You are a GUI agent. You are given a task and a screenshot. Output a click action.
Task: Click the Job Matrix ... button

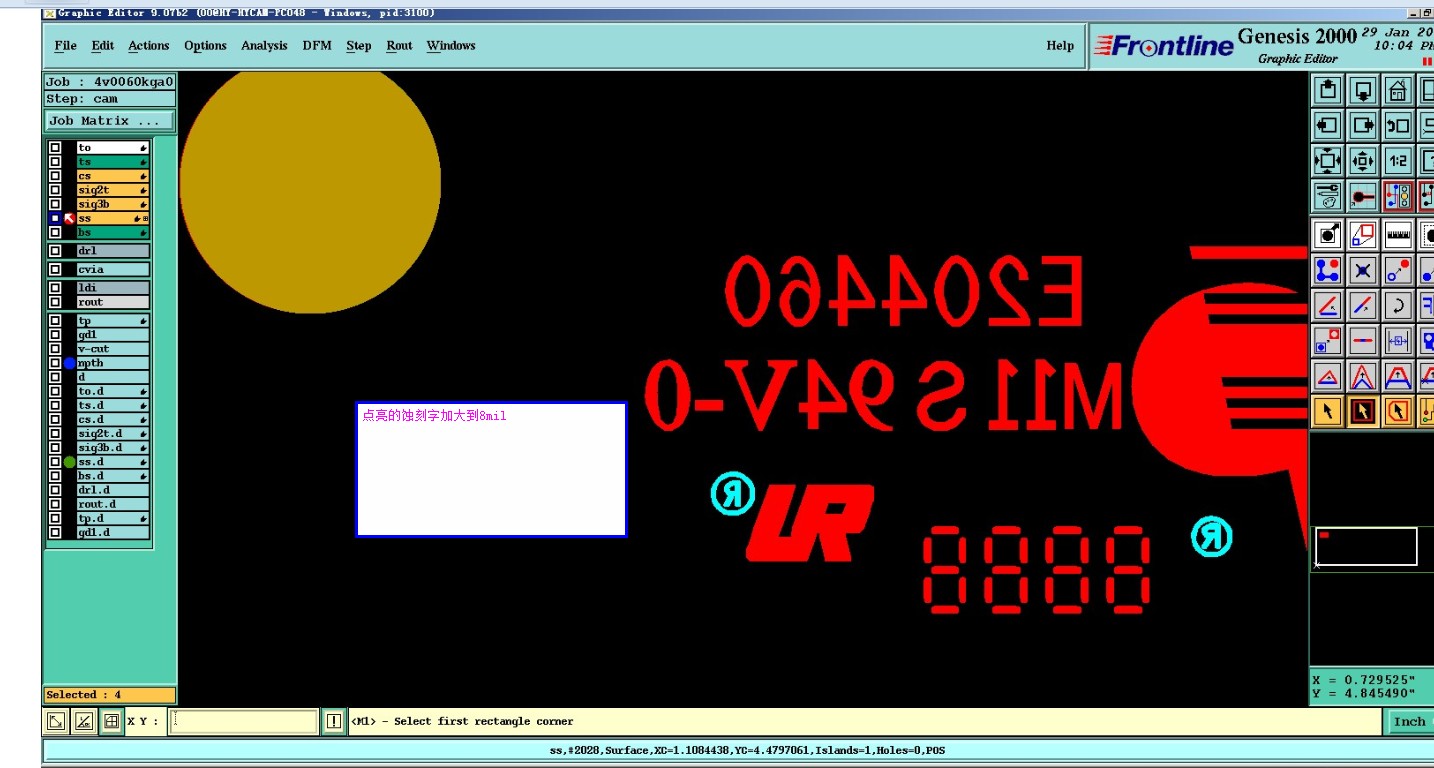click(109, 121)
